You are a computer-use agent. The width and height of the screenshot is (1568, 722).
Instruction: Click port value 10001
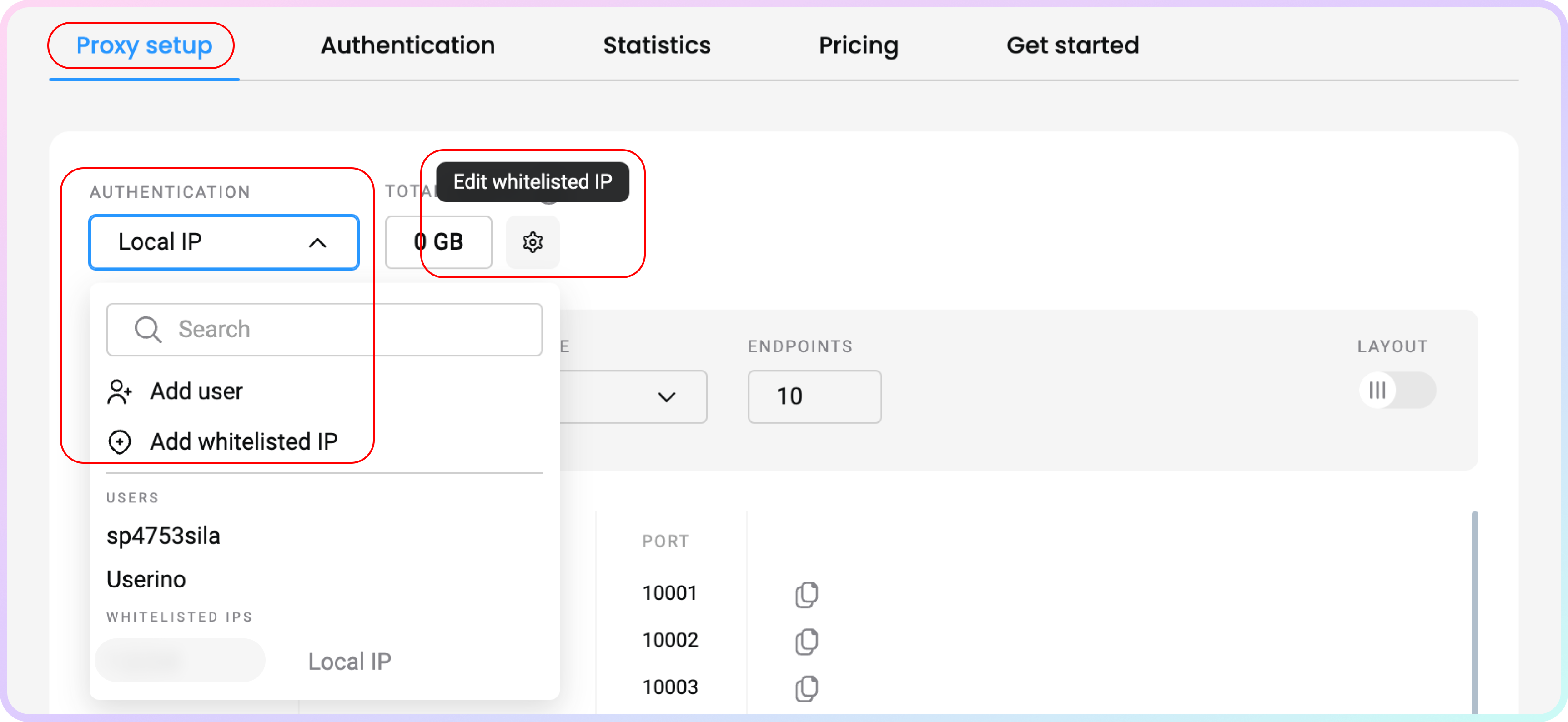pyautogui.click(x=669, y=593)
